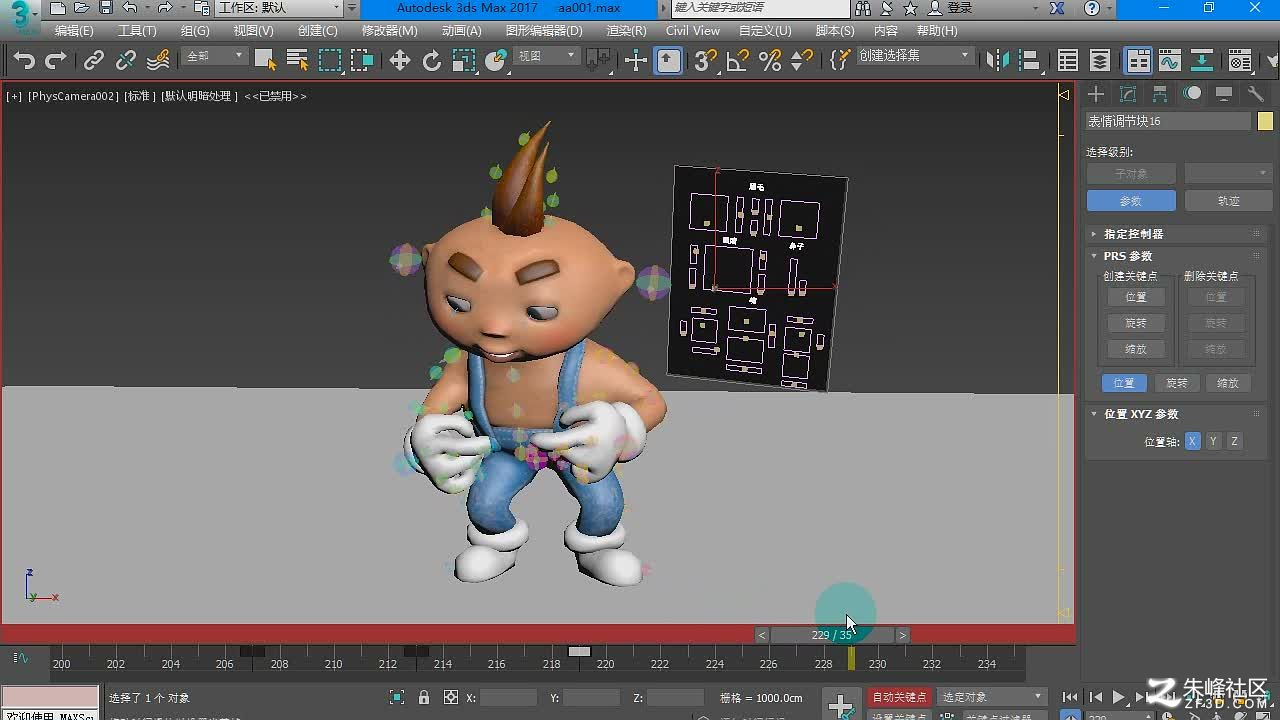The height and width of the screenshot is (720, 1280).
Task: Click the yellow object color swatch
Action: pos(1265,121)
